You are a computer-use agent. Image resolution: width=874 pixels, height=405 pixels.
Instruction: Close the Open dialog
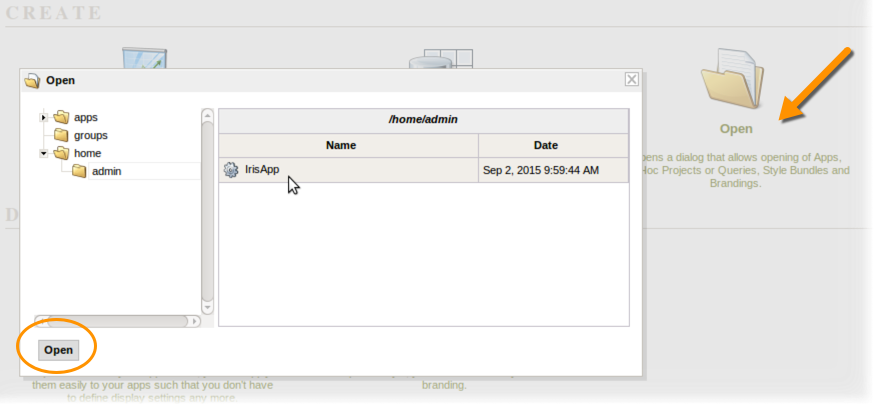(631, 80)
